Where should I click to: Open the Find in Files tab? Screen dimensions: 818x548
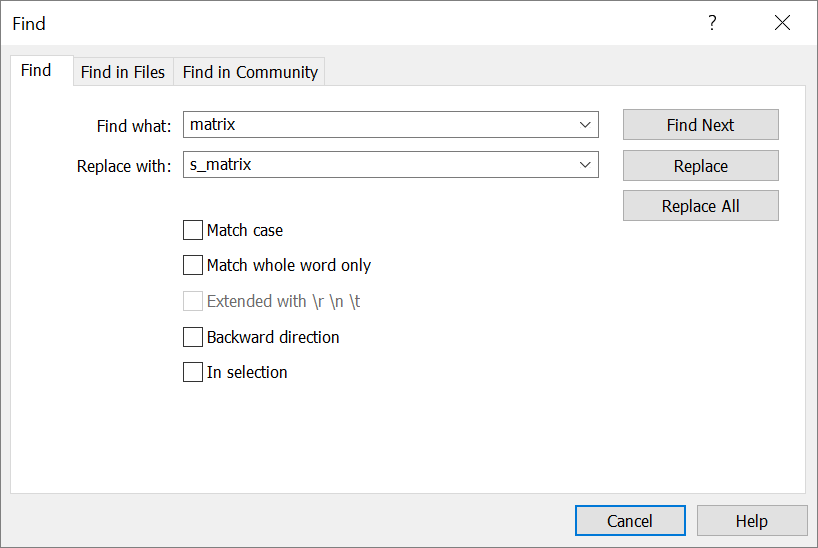(123, 72)
